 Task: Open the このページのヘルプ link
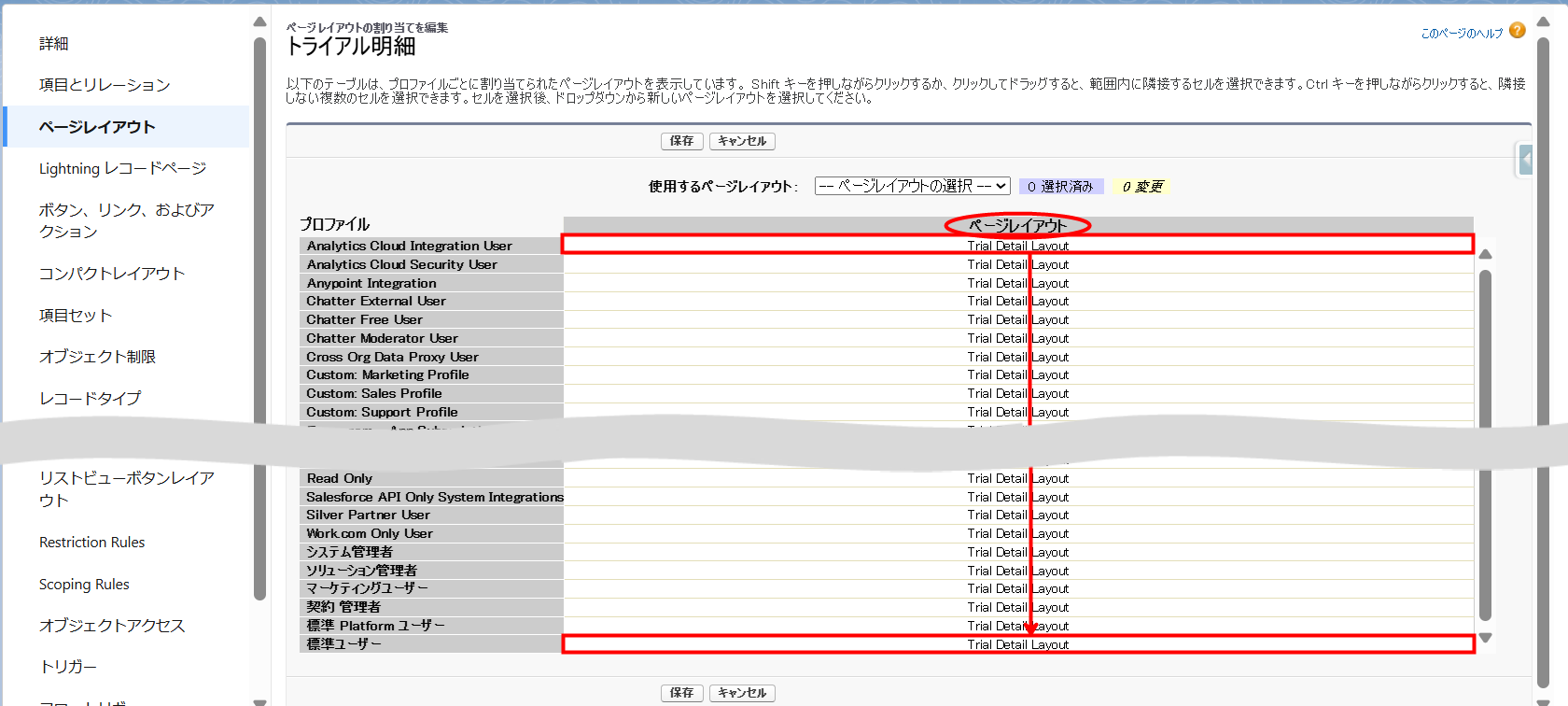click(x=1461, y=34)
